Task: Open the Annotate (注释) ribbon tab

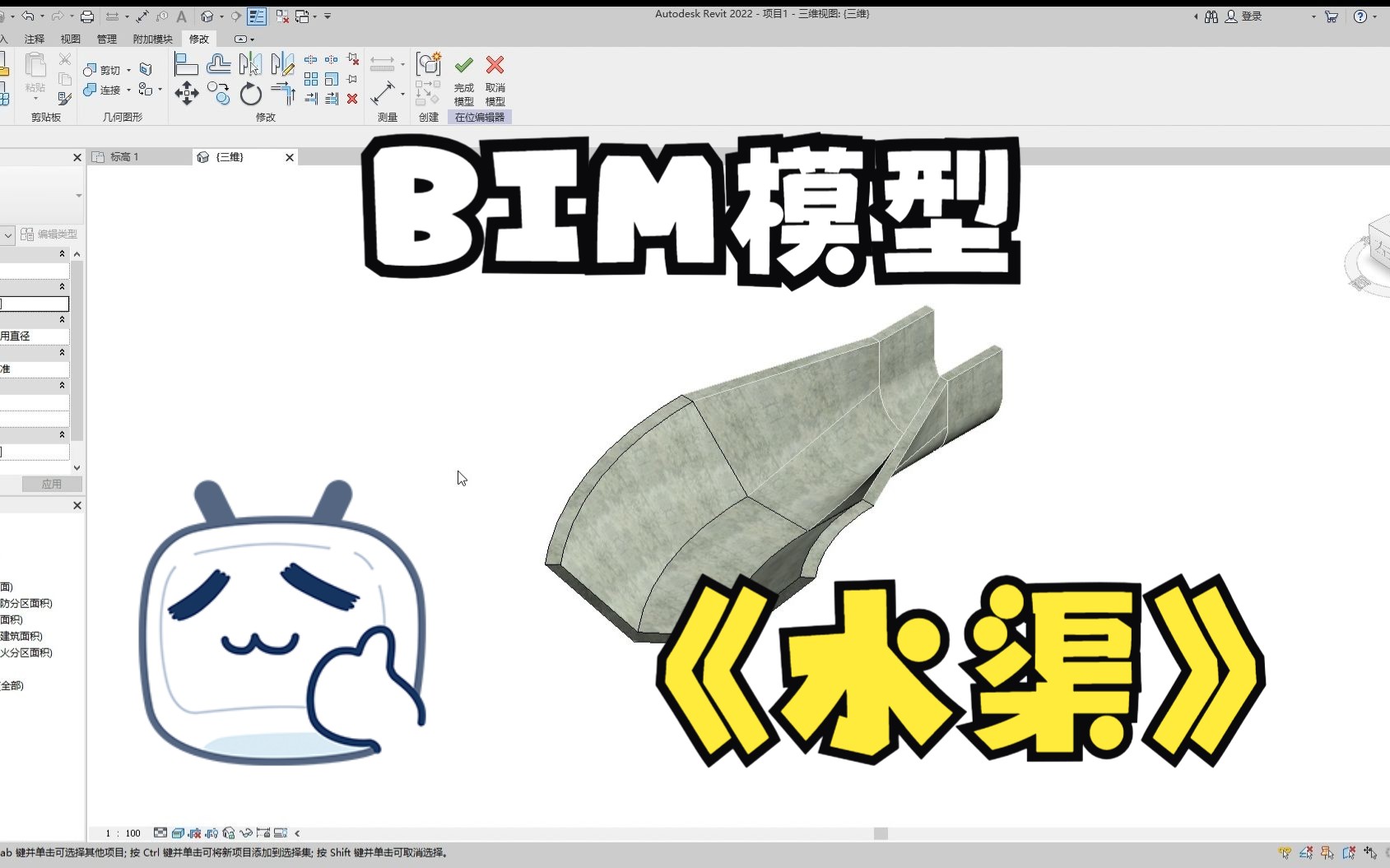Action: pyautogui.click(x=35, y=39)
